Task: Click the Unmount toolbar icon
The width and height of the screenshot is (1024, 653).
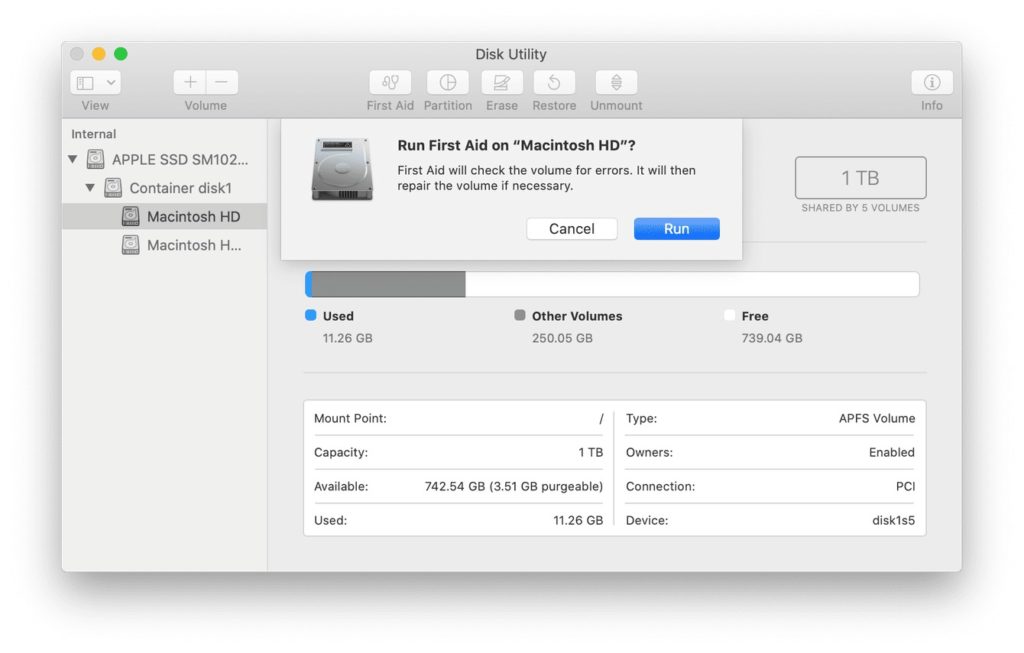Action: (616, 82)
